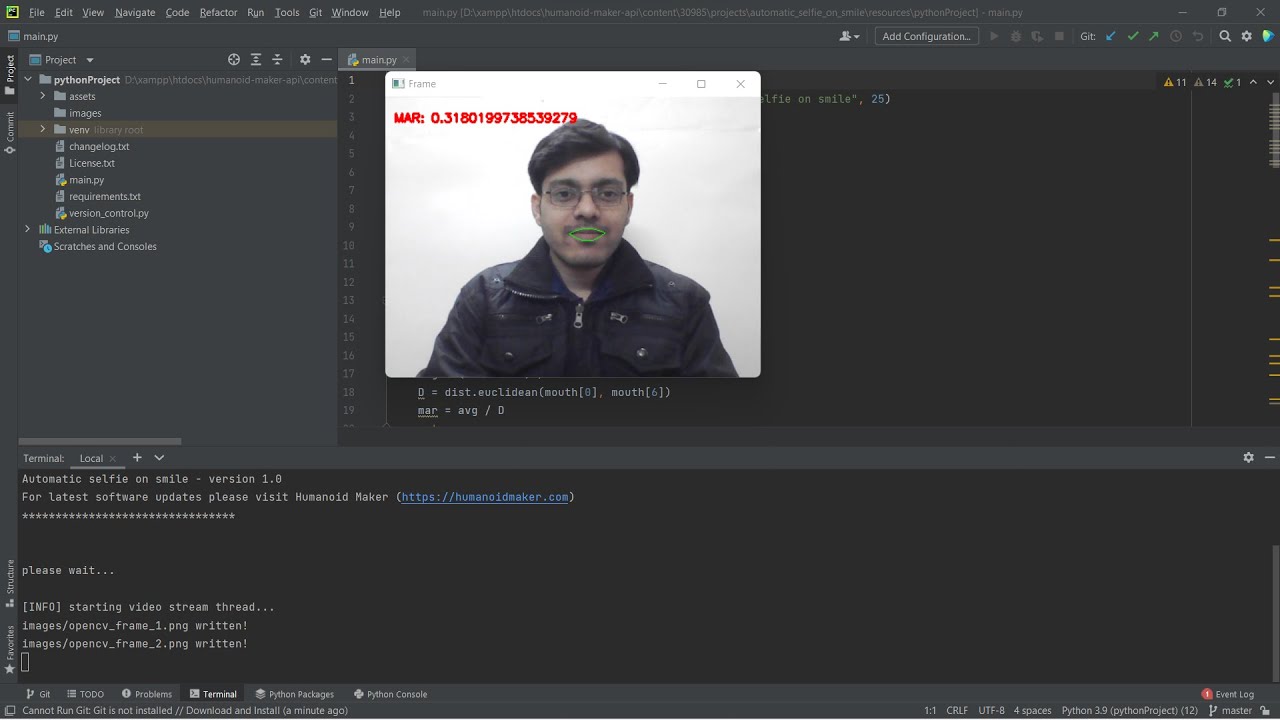Image resolution: width=1280 pixels, height=720 pixels.
Task: Click Collapse All icon in Project panel
Action: coord(278,60)
